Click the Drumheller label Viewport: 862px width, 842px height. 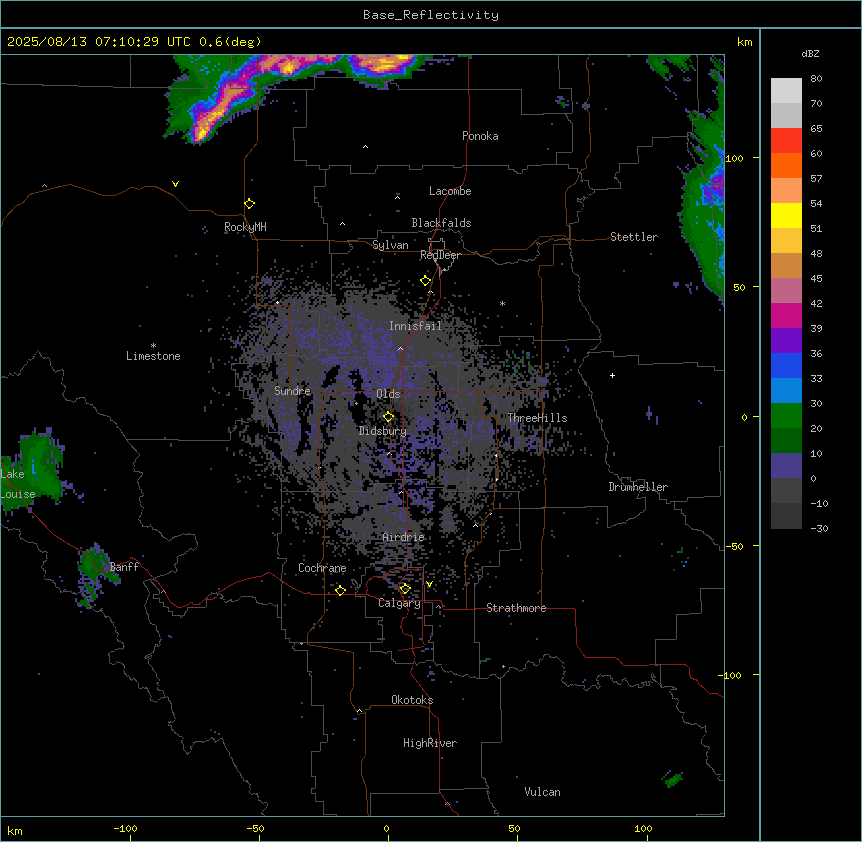tap(638, 487)
